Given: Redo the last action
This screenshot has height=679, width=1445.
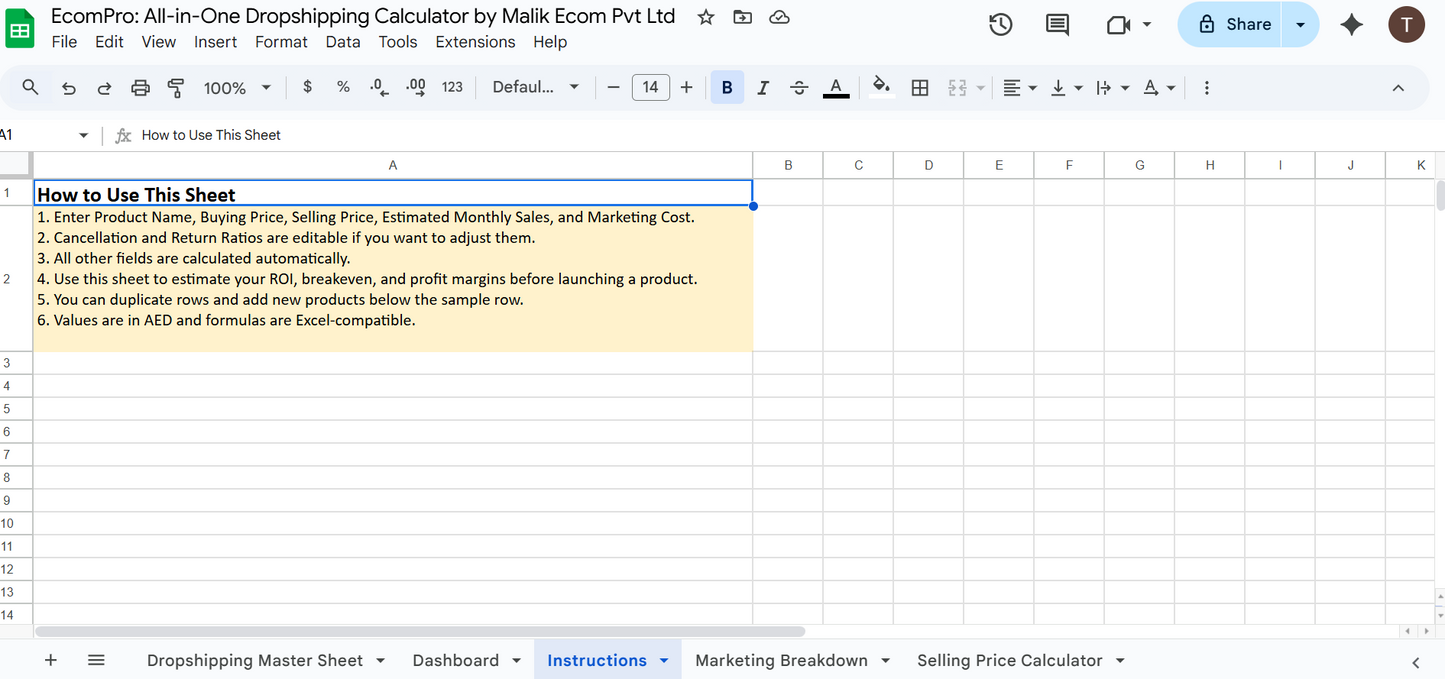Looking at the screenshot, I should pyautogui.click(x=104, y=88).
